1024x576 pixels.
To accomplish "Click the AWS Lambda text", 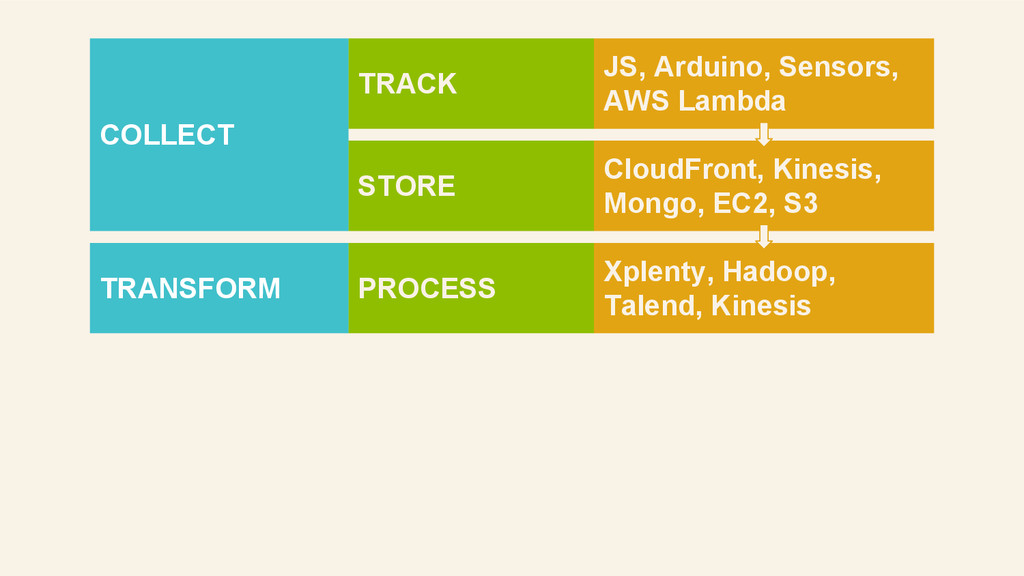I will click(x=694, y=101).
